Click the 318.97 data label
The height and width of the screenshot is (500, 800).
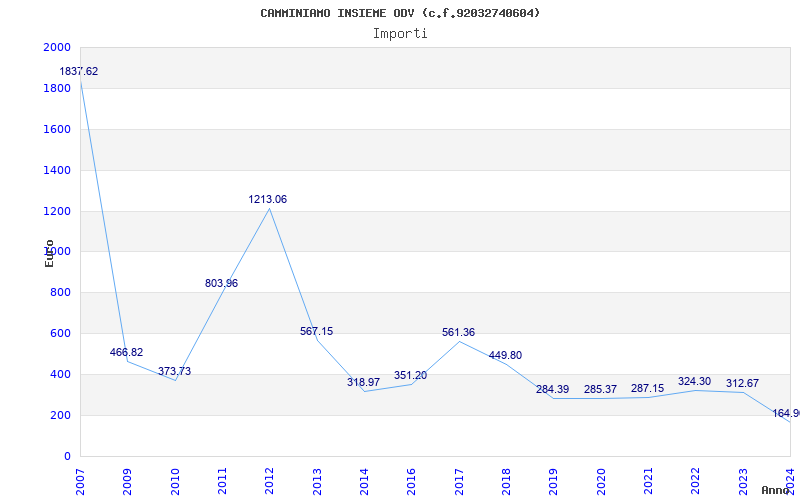(363, 382)
